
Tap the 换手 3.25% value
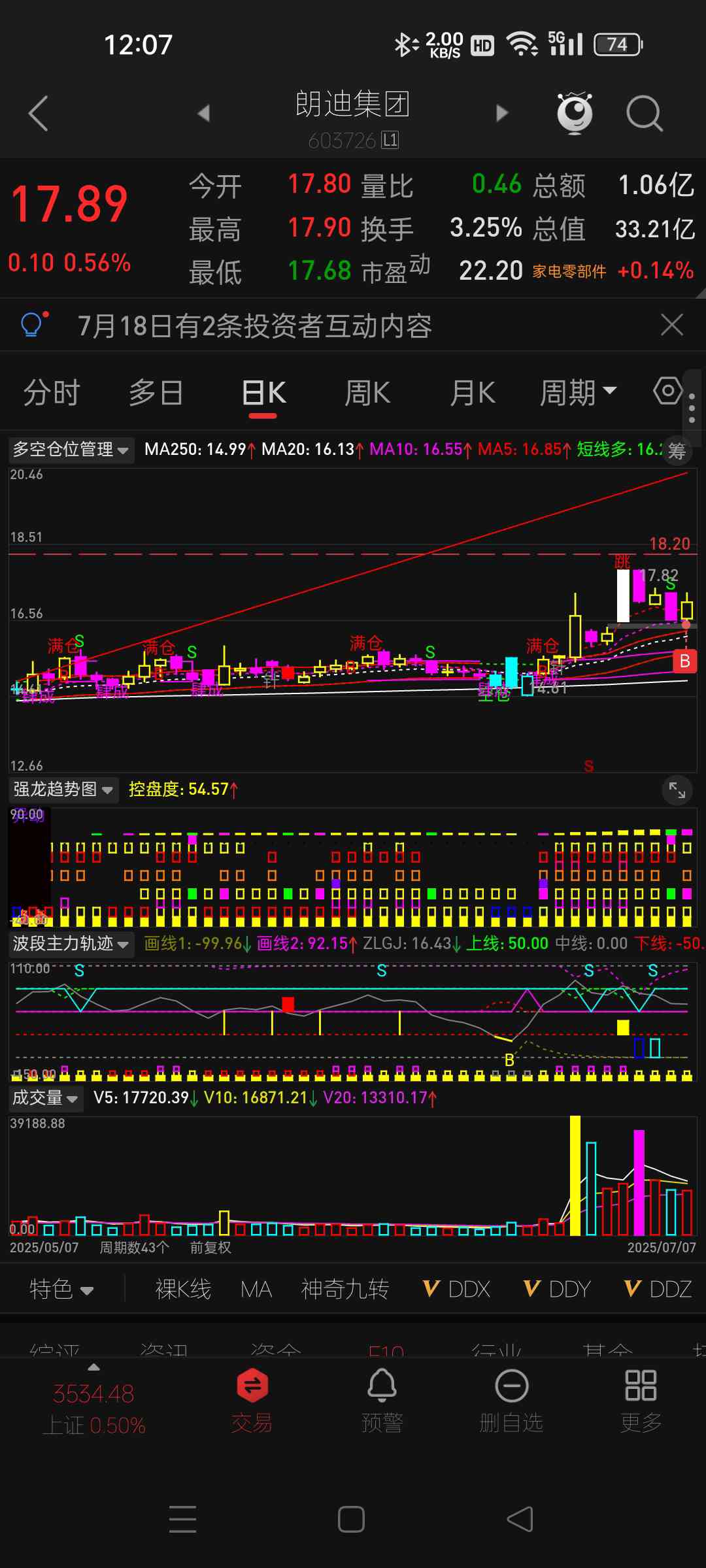pyautogui.click(x=486, y=228)
